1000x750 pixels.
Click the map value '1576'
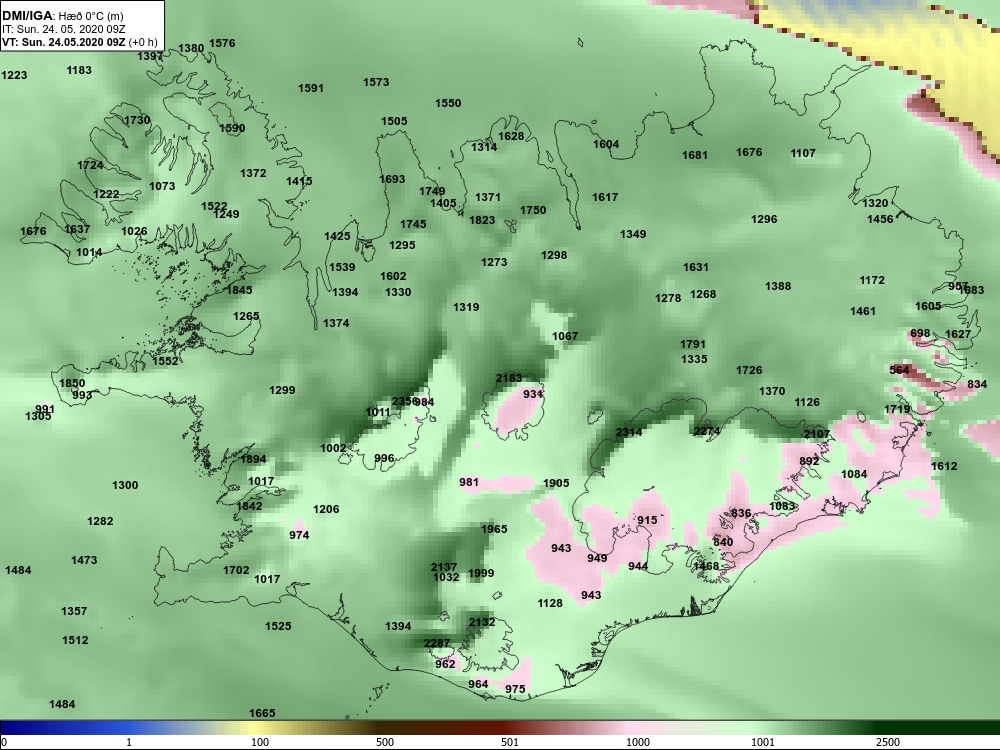[222, 43]
